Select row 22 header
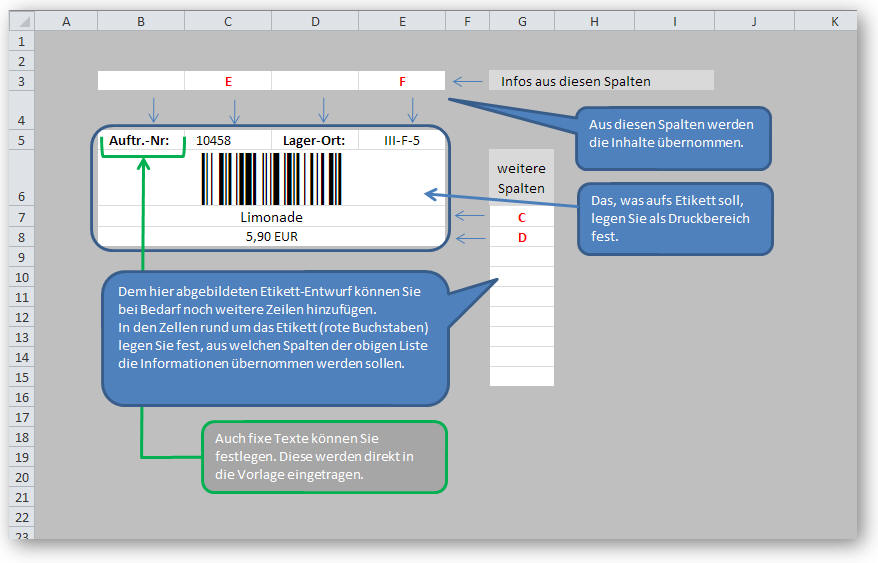The height and width of the screenshot is (563, 878). pyautogui.click(x=22, y=517)
